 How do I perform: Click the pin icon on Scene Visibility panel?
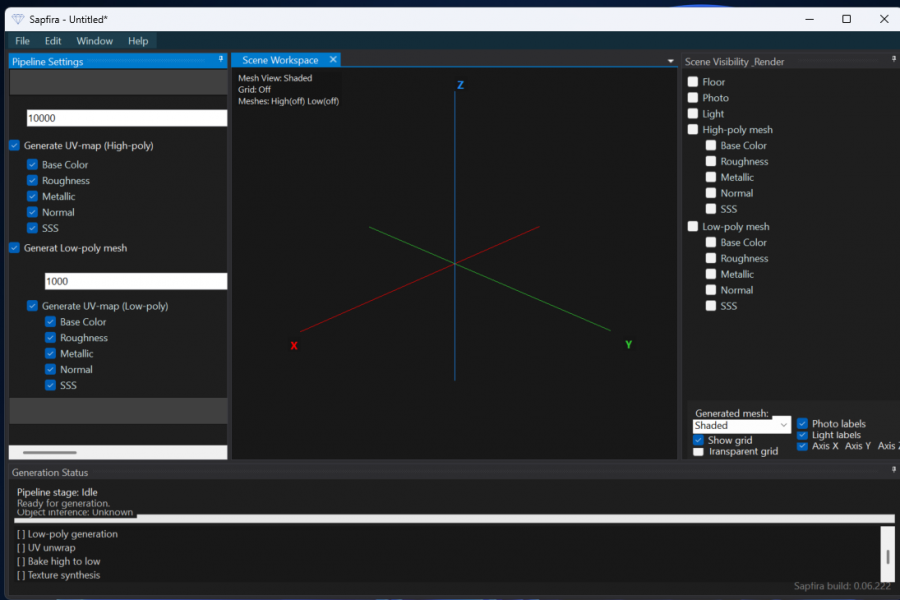894,59
